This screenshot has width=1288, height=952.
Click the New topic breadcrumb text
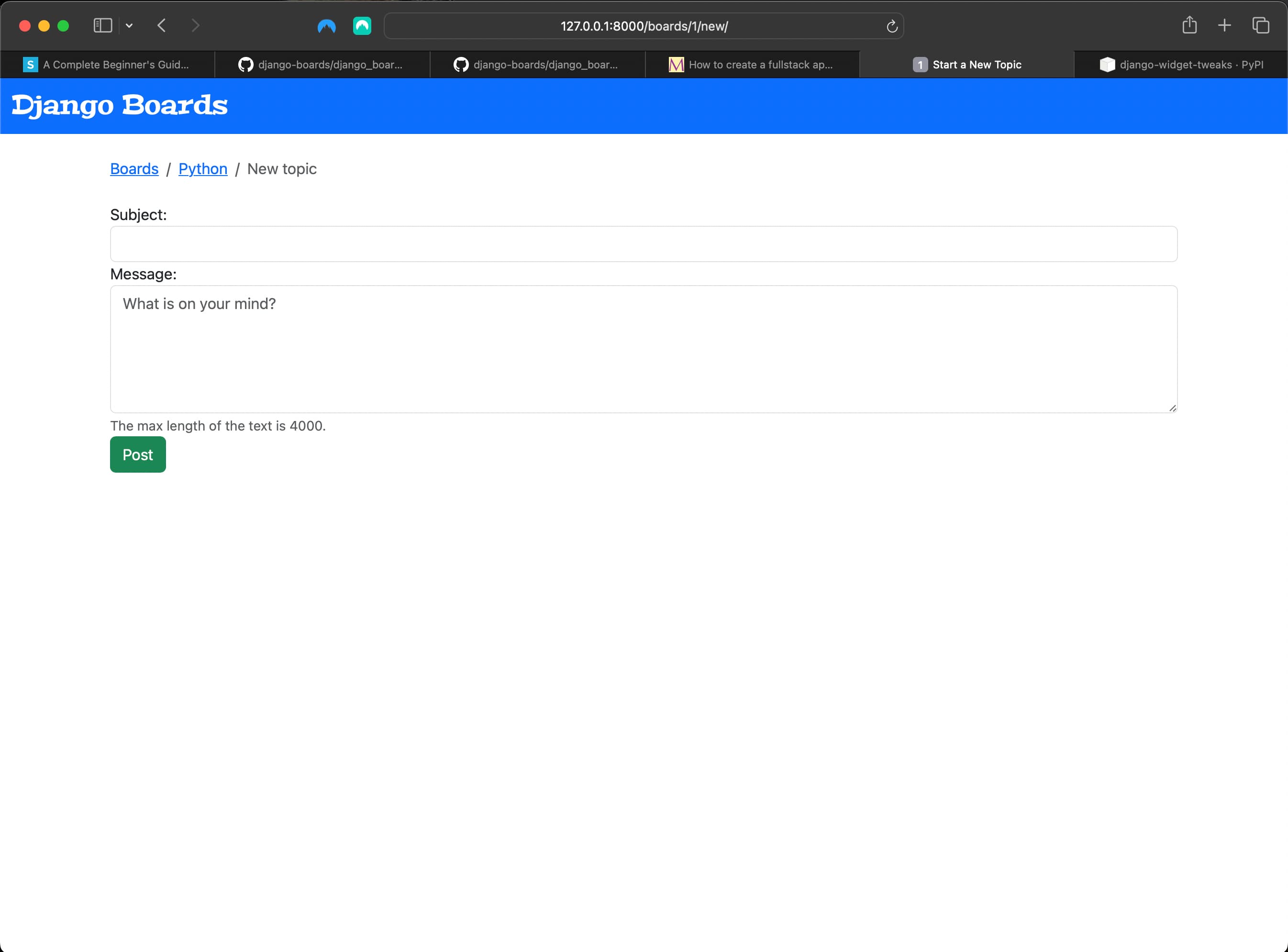pos(282,169)
